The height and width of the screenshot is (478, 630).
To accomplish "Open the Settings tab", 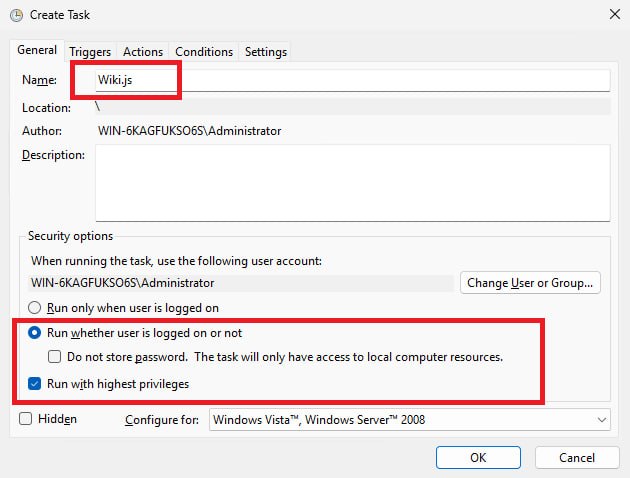I will [x=266, y=52].
